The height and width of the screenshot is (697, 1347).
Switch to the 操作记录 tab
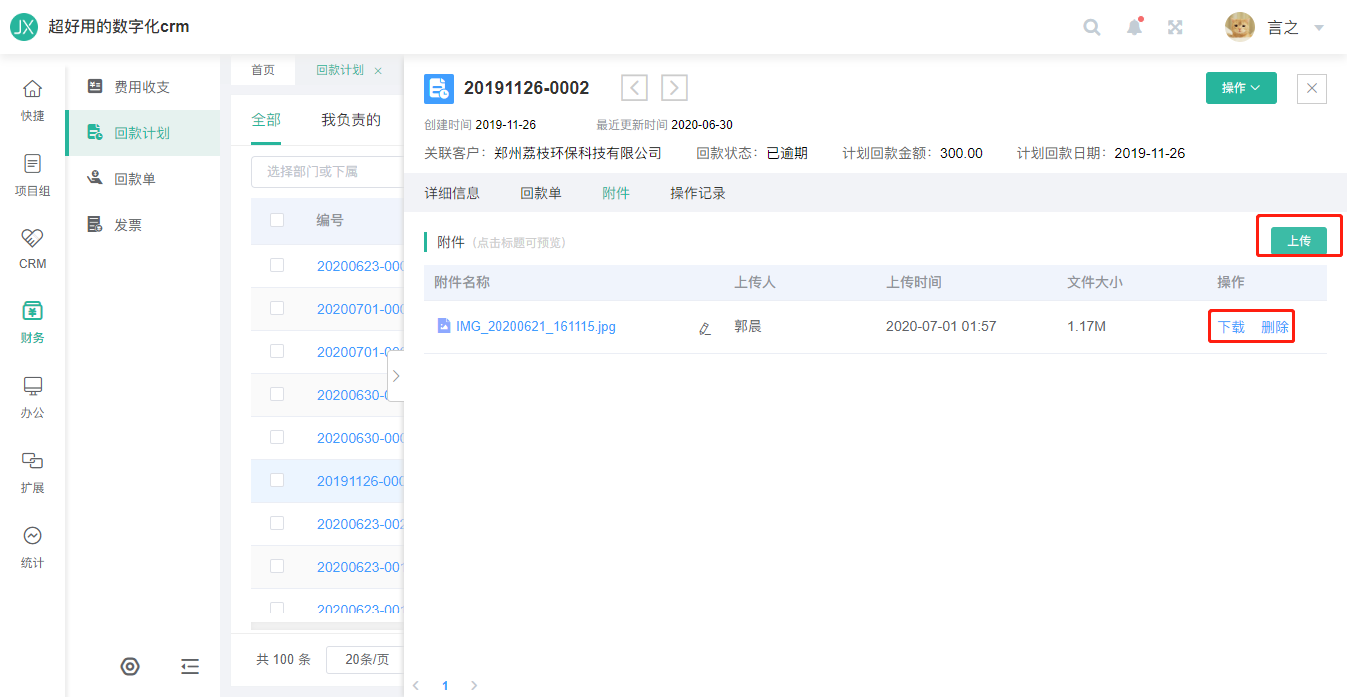coord(698,193)
